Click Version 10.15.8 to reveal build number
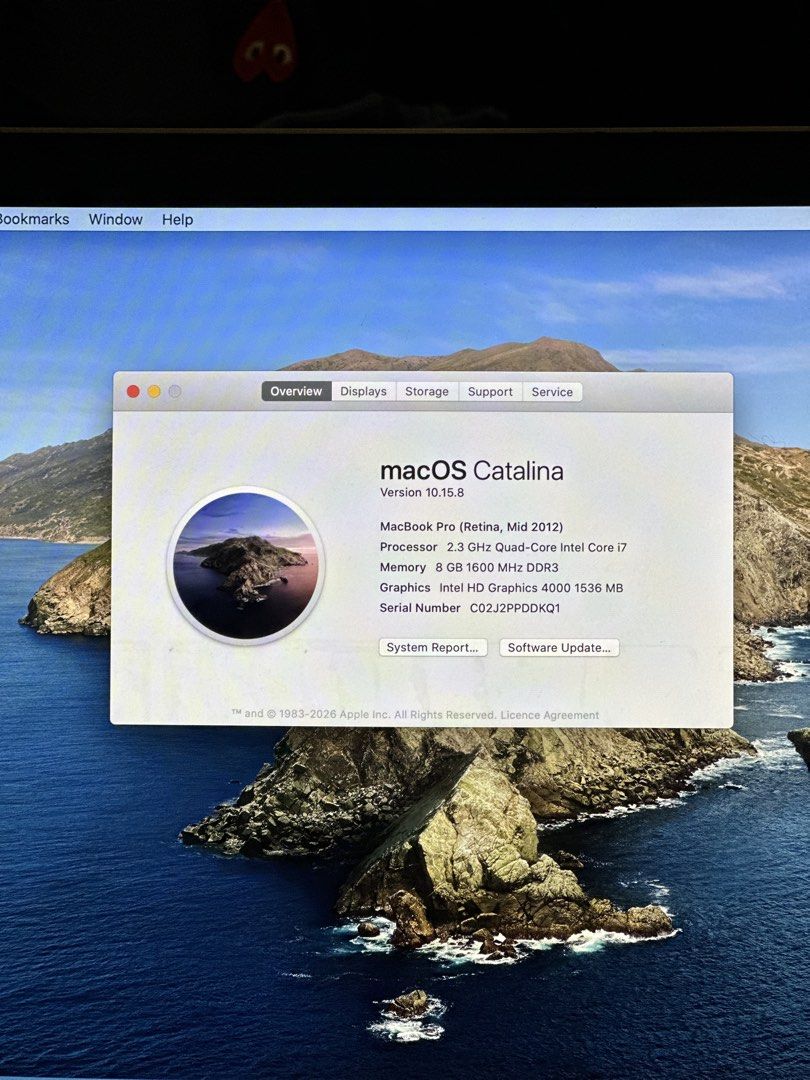Viewport: 810px width, 1080px height. coord(422,492)
